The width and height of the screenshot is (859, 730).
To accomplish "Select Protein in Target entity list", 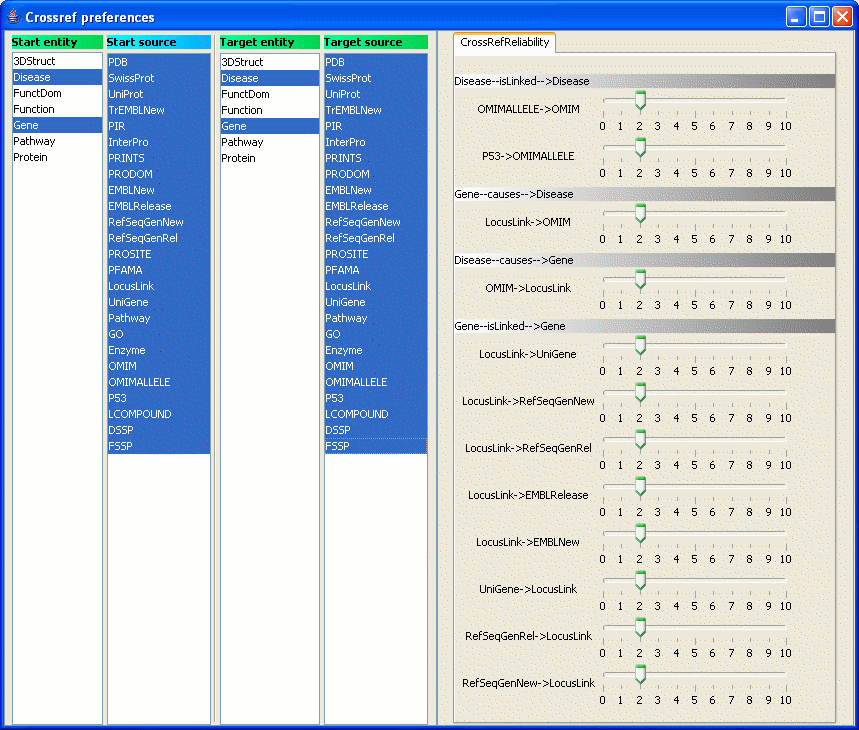I will click(x=270, y=158).
